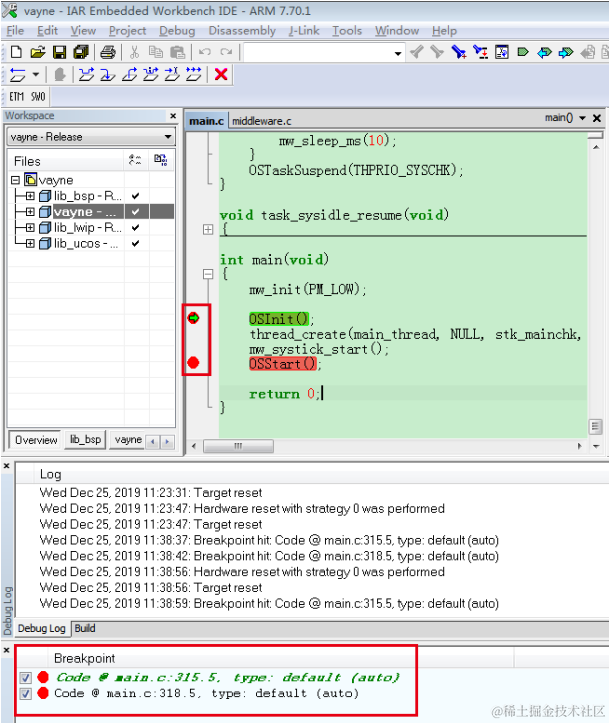Open the File menu
The width and height of the screenshot is (610, 723).
[15, 31]
